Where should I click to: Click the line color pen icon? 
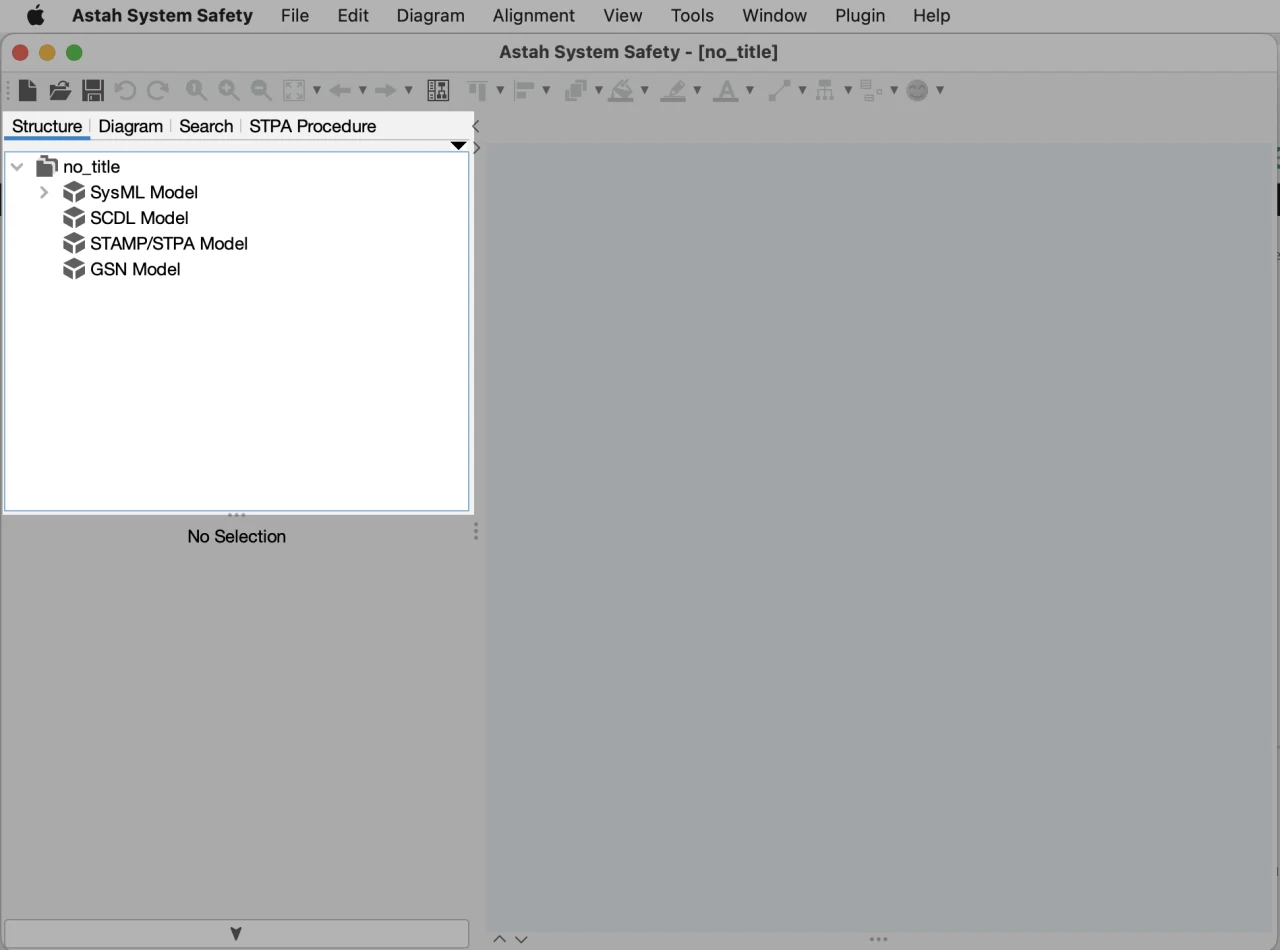click(x=674, y=91)
